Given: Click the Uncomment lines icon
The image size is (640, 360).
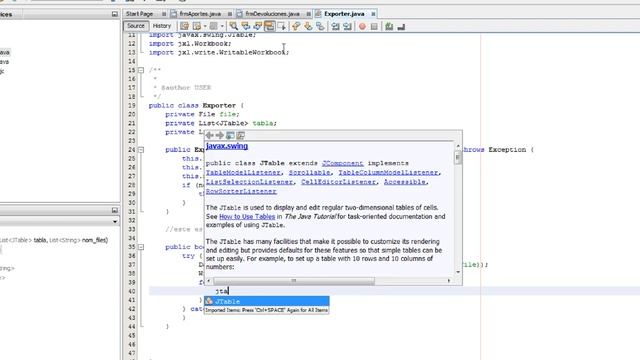Looking at the screenshot, I should pos(401,27).
